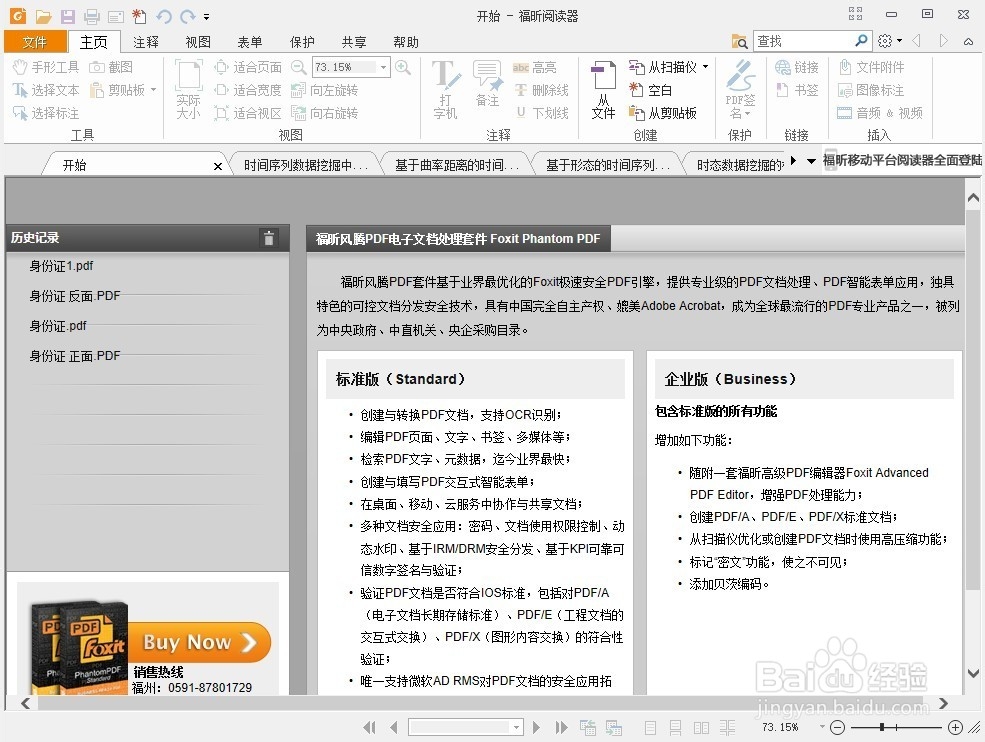Click the 书签 bookmark tool
The width and height of the screenshot is (985, 742).
coord(797,90)
